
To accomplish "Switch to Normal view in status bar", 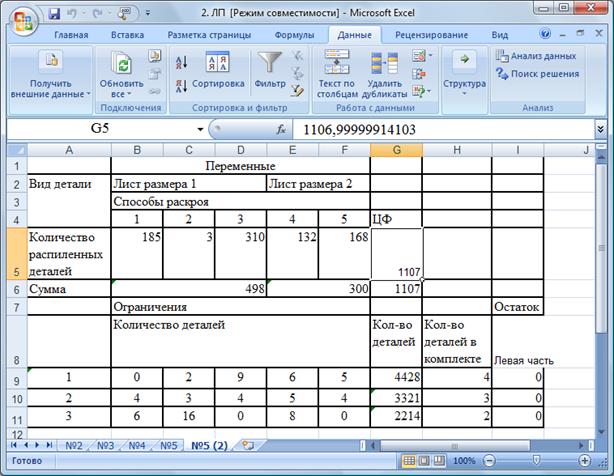I will tap(409, 461).
